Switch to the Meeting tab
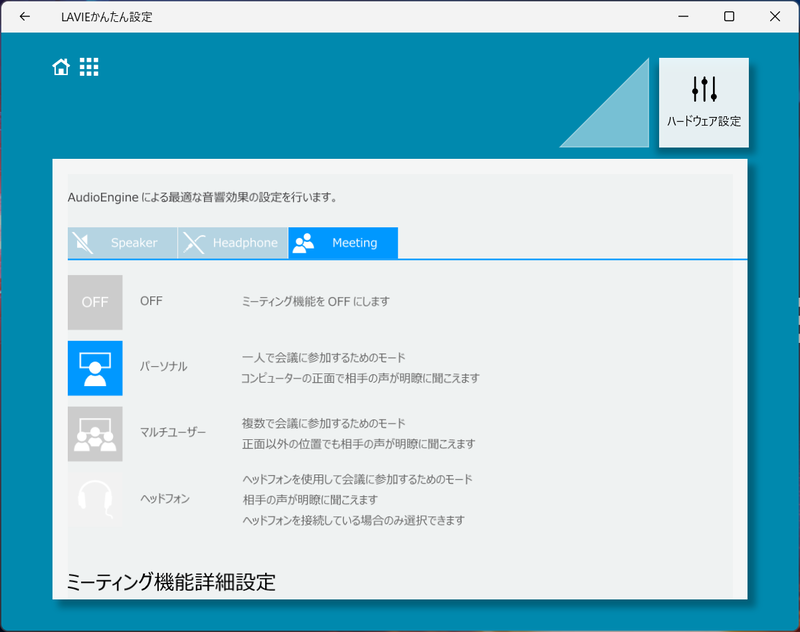 pyautogui.click(x=343, y=242)
